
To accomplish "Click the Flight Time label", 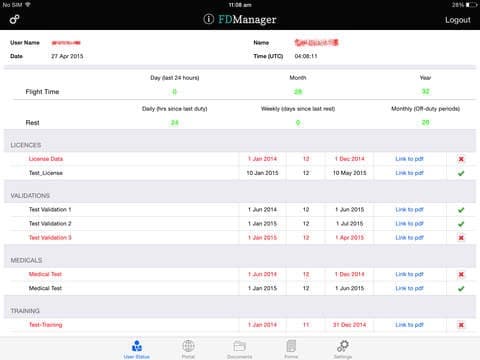I will click(x=42, y=92).
